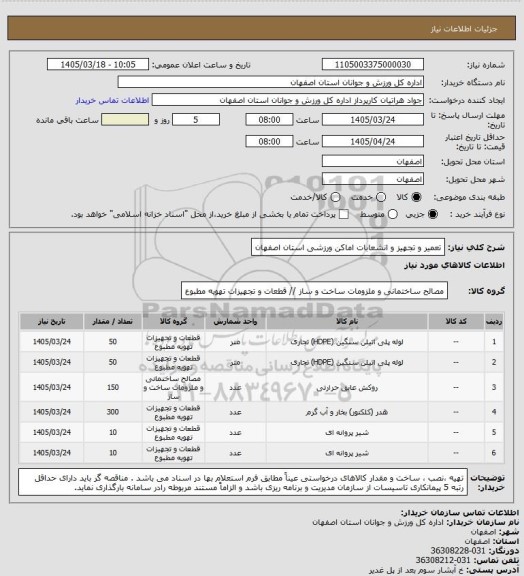
Task: Select the جزیی purchase process radio
Action: coord(433,214)
